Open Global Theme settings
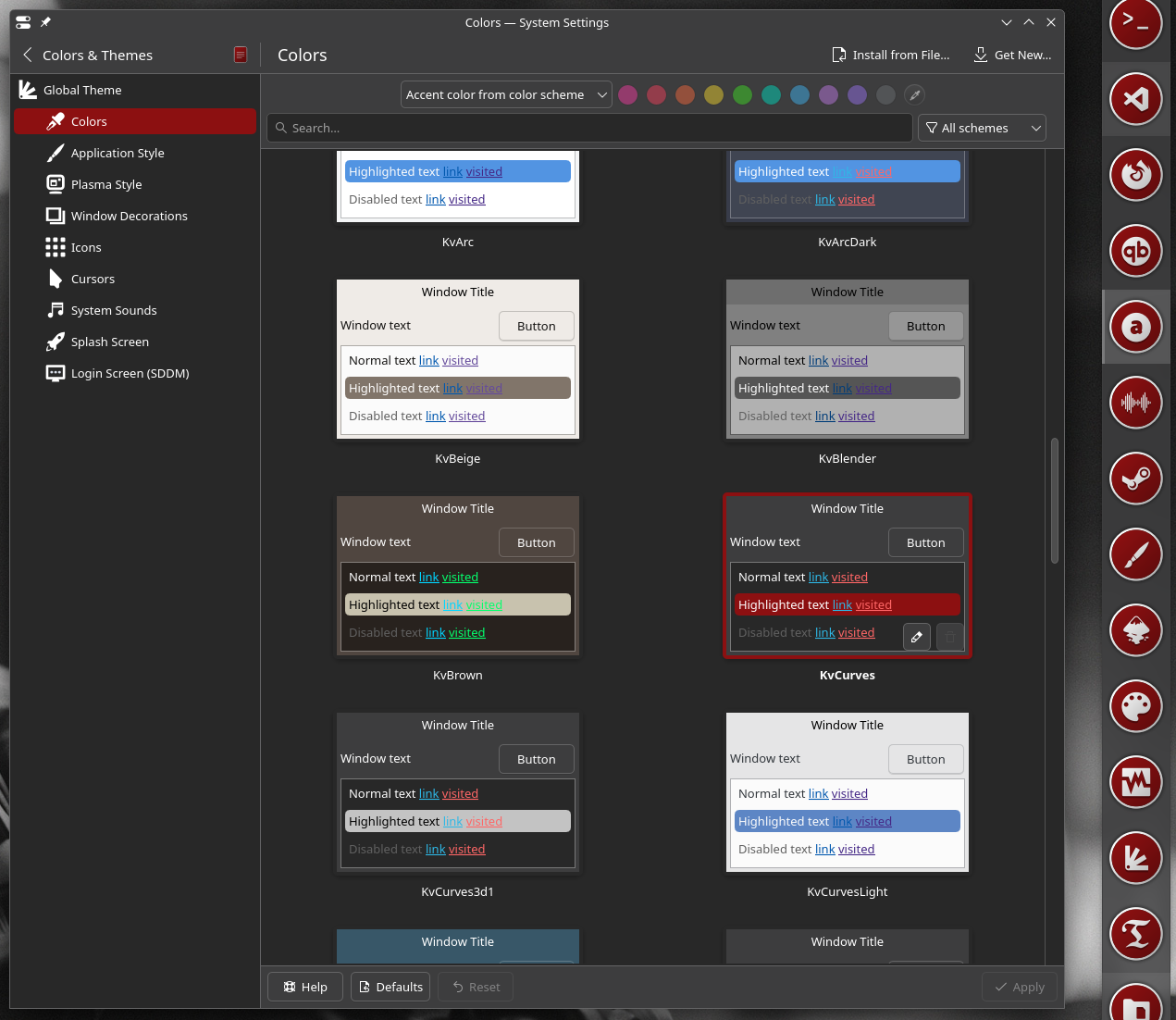Screen dimensions: 1176x1020 [x=84, y=90]
